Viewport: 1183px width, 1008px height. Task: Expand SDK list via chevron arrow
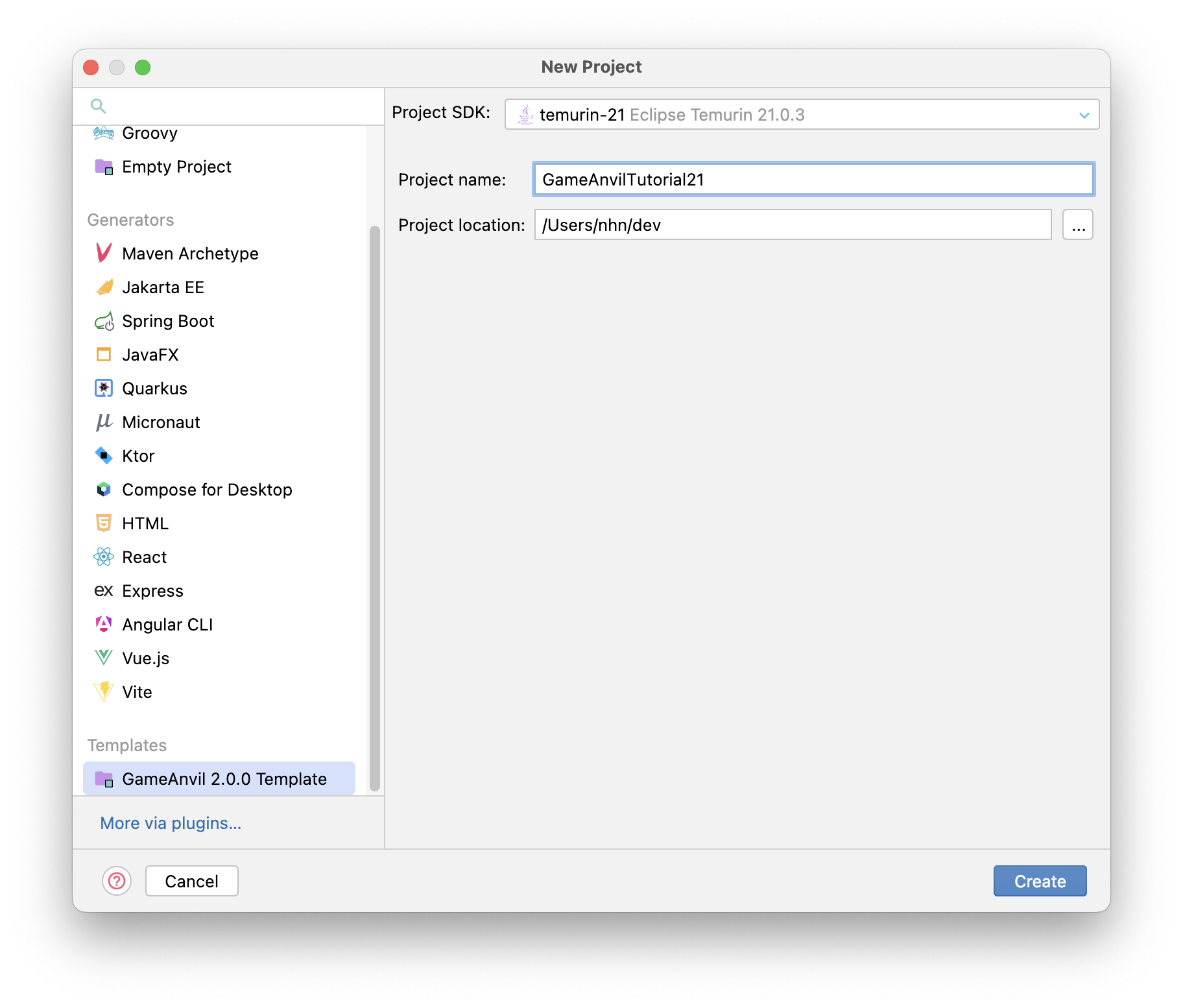tap(1084, 115)
